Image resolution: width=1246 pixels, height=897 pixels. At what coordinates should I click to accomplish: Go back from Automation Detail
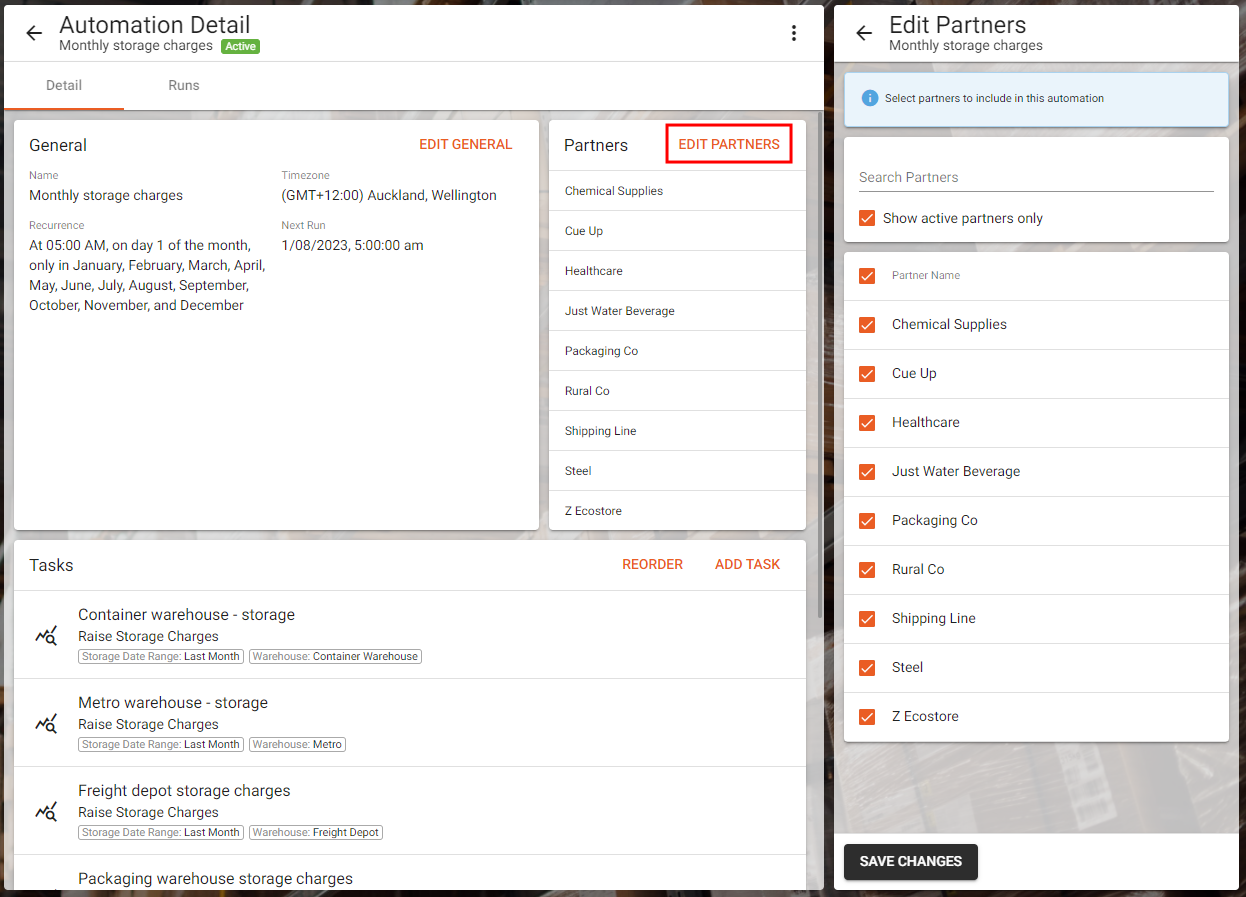(x=34, y=33)
